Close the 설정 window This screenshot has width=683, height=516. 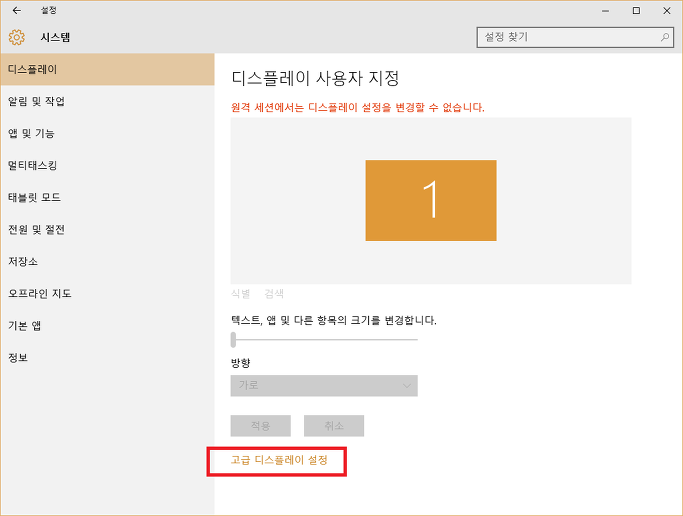667,10
